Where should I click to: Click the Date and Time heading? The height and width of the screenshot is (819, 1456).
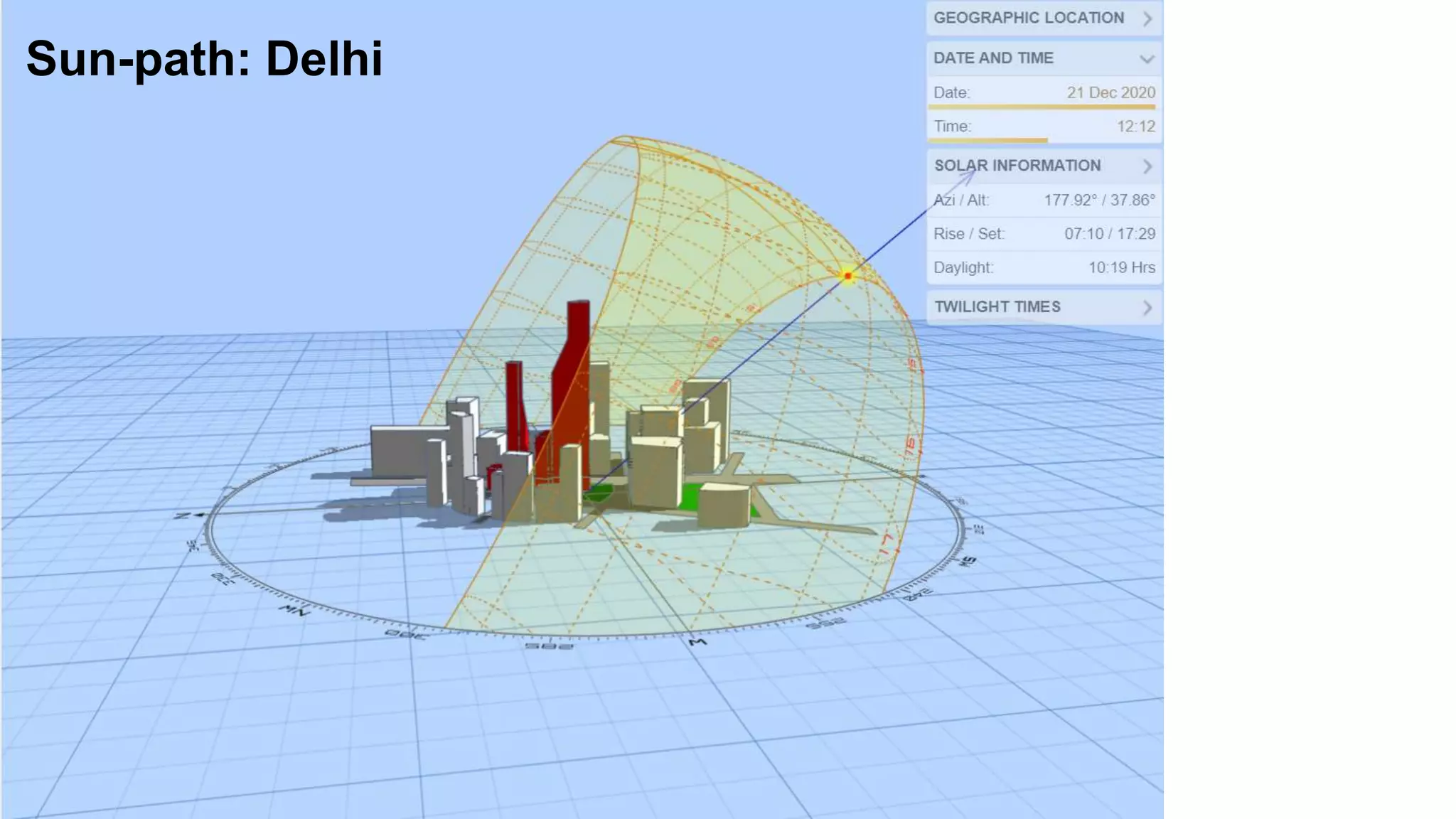point(993,58)
